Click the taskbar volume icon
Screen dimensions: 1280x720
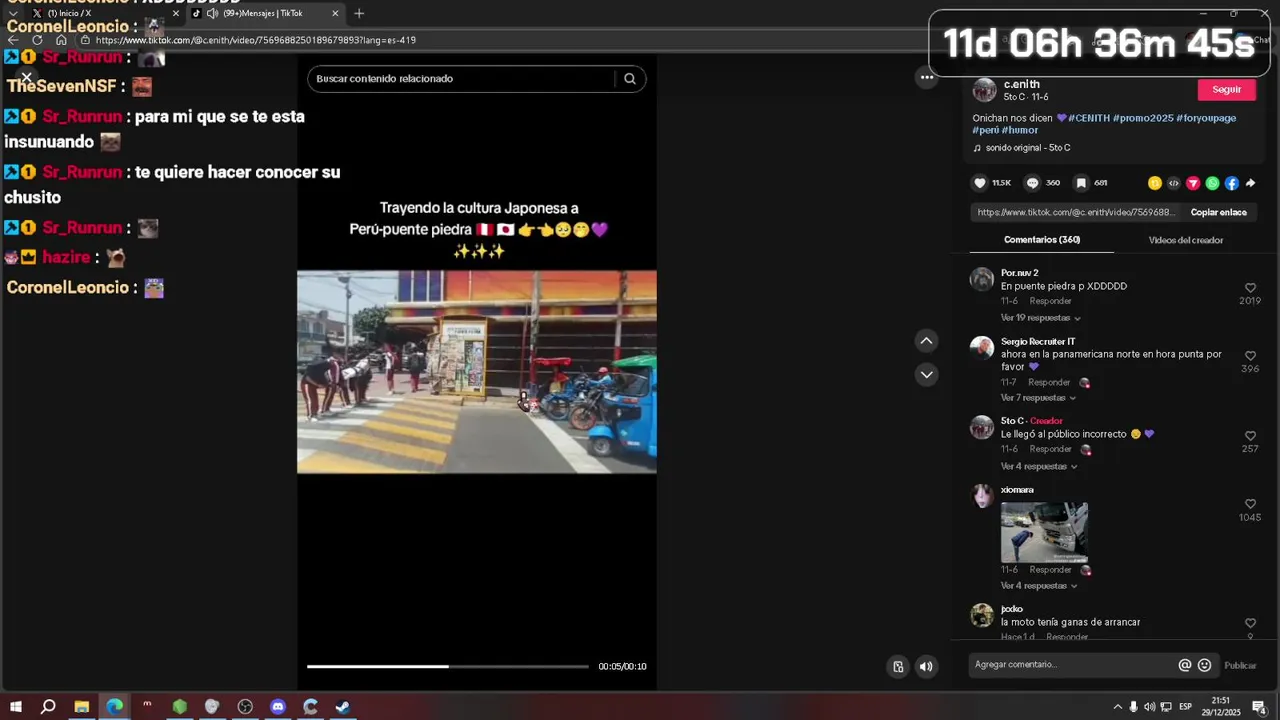coord(1149,707)
